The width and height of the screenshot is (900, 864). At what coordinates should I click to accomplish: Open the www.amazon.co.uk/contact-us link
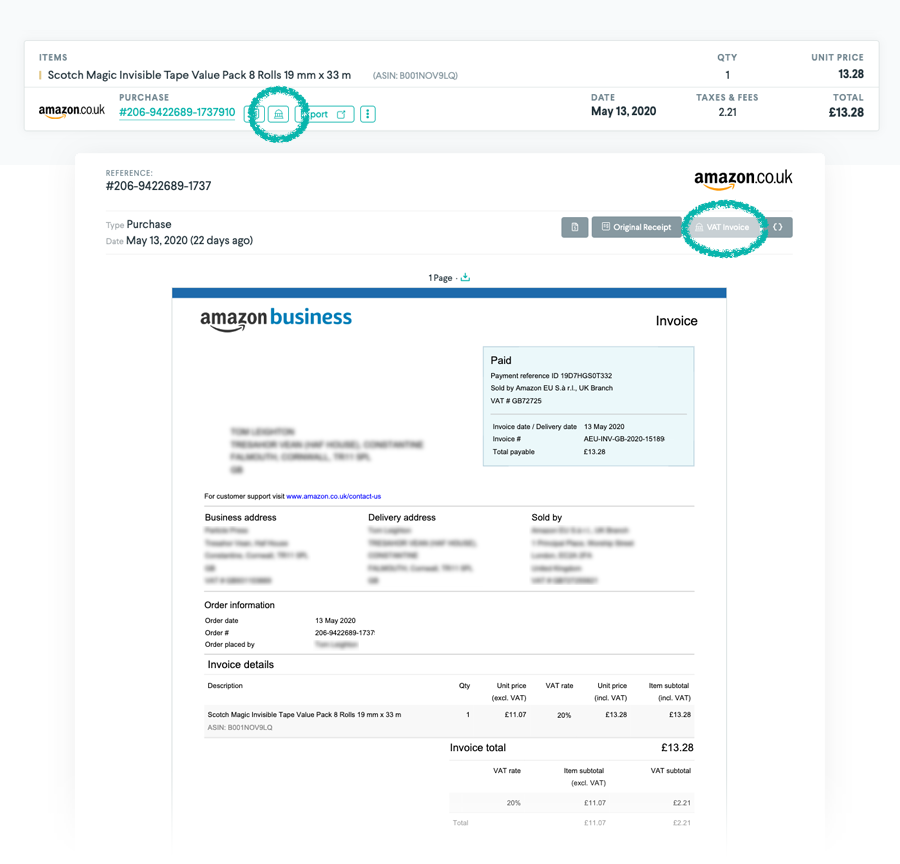[333, 496]
